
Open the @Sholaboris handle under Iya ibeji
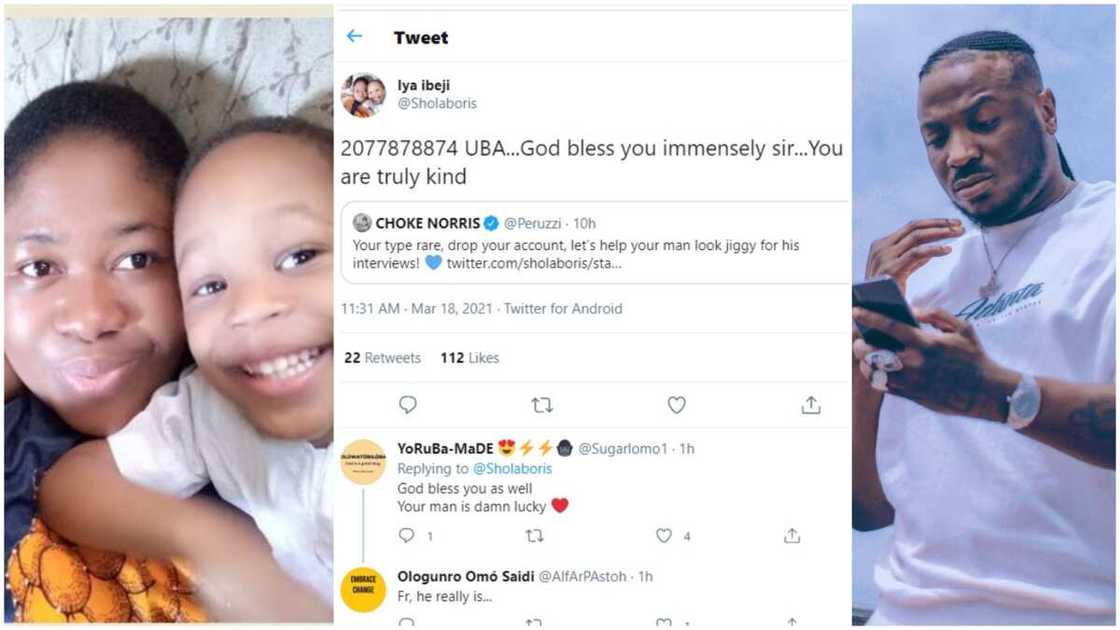click(x=437, y=103)
